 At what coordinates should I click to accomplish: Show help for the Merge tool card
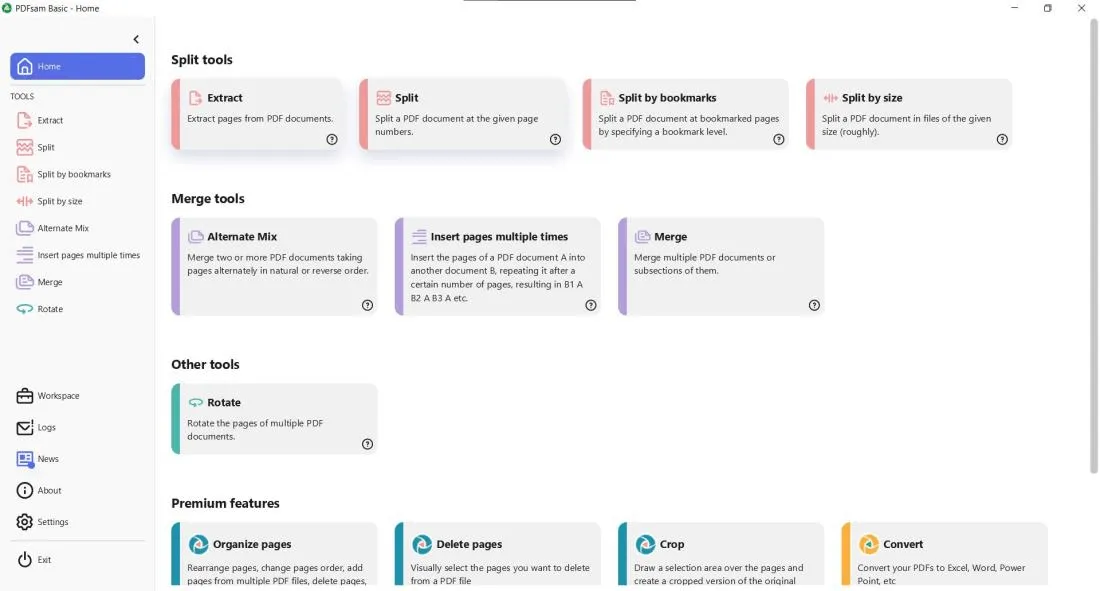coord(814,305)
